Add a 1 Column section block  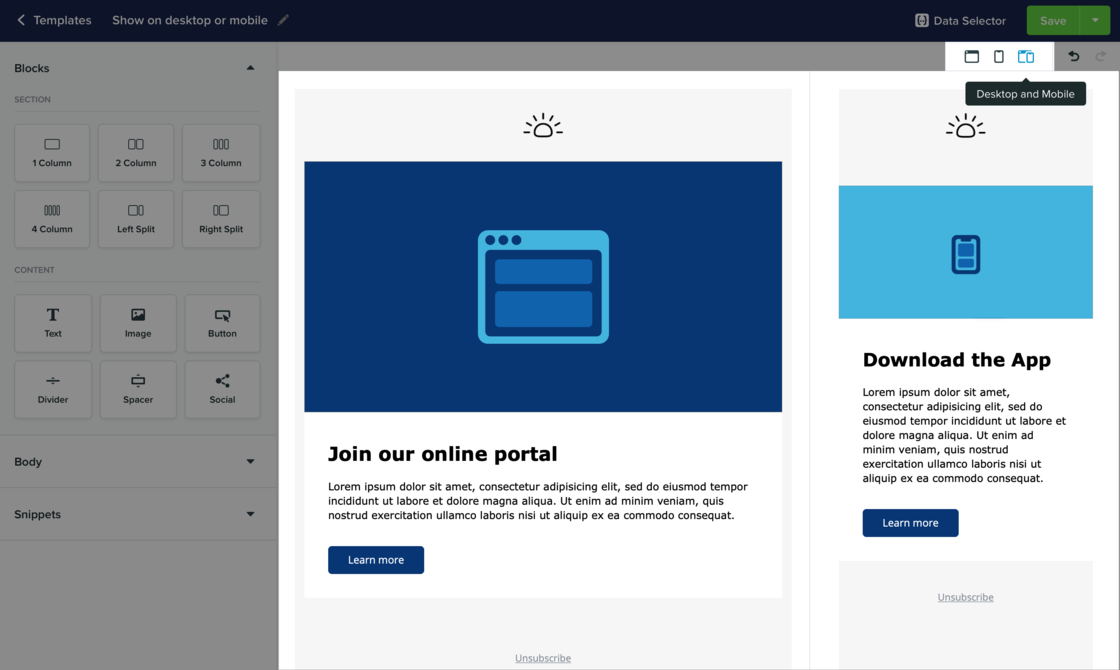52,152
